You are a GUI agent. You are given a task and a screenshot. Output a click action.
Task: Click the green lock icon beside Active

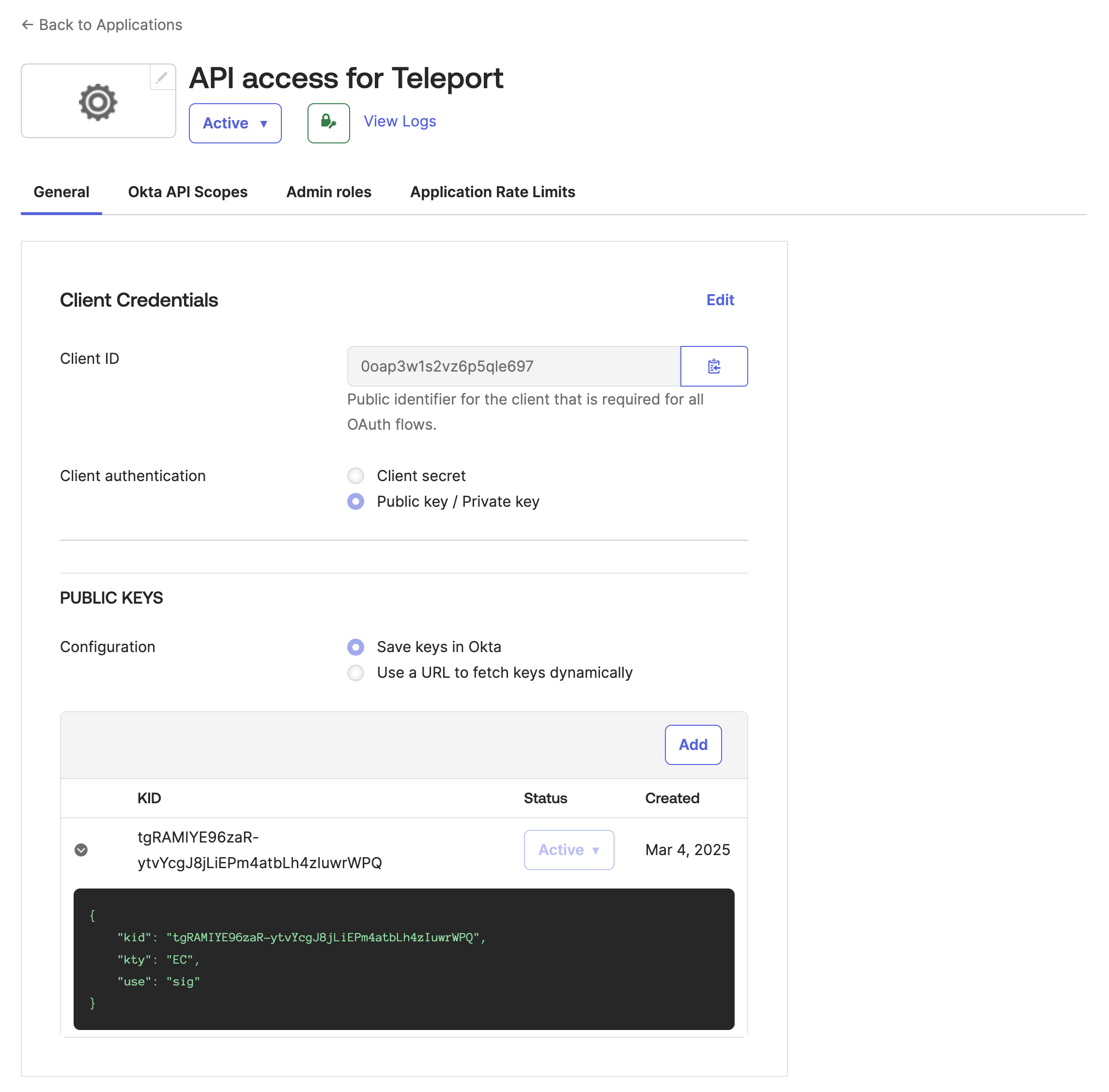pos(328,123)
